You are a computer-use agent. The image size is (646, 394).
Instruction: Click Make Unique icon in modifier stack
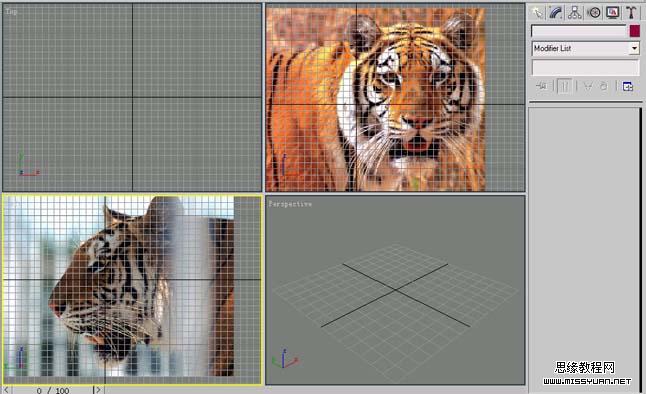[x=588, y=86]
